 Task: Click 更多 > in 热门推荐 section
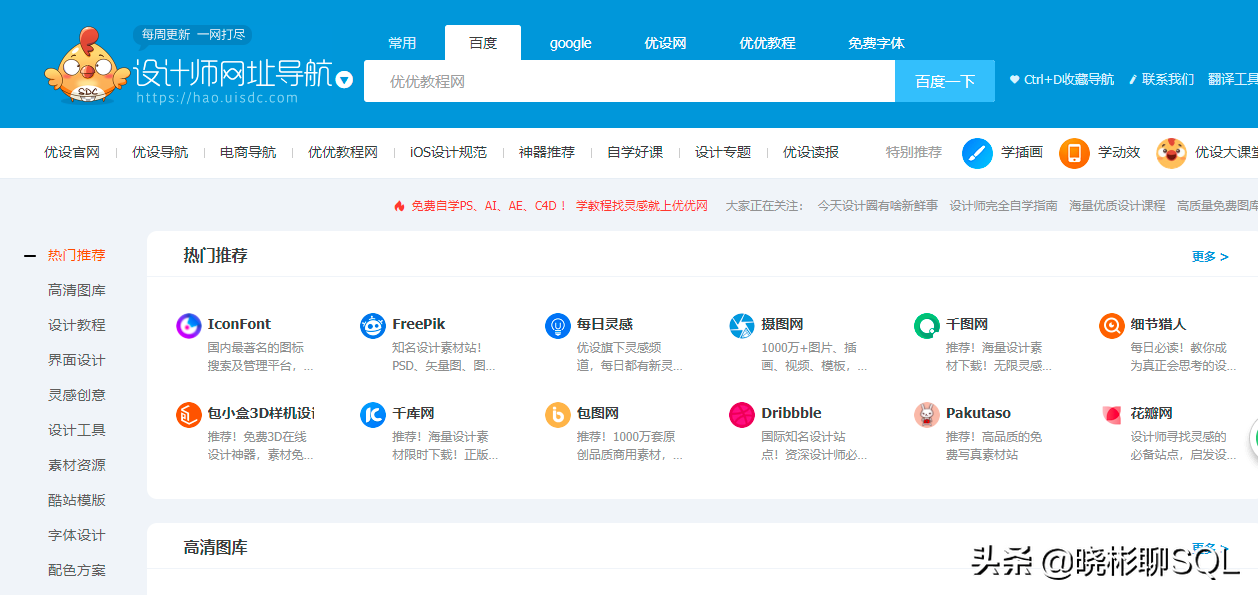1210,257
